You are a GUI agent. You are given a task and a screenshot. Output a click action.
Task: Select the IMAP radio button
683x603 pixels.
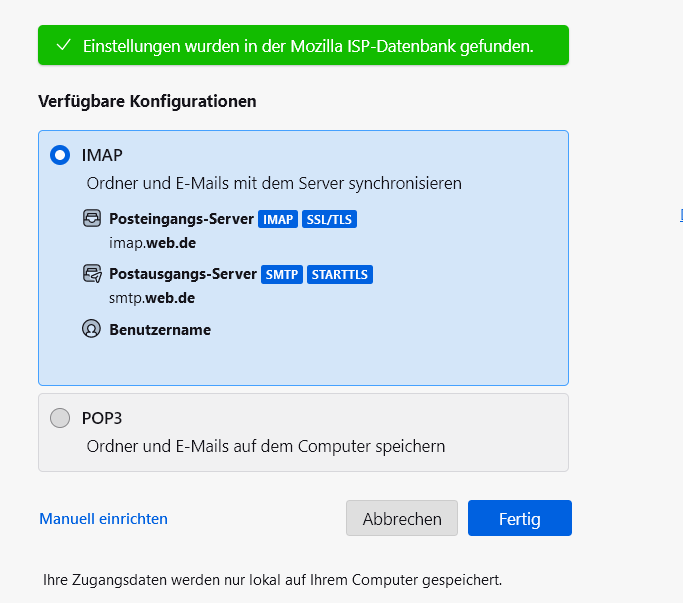pos(60,155)
